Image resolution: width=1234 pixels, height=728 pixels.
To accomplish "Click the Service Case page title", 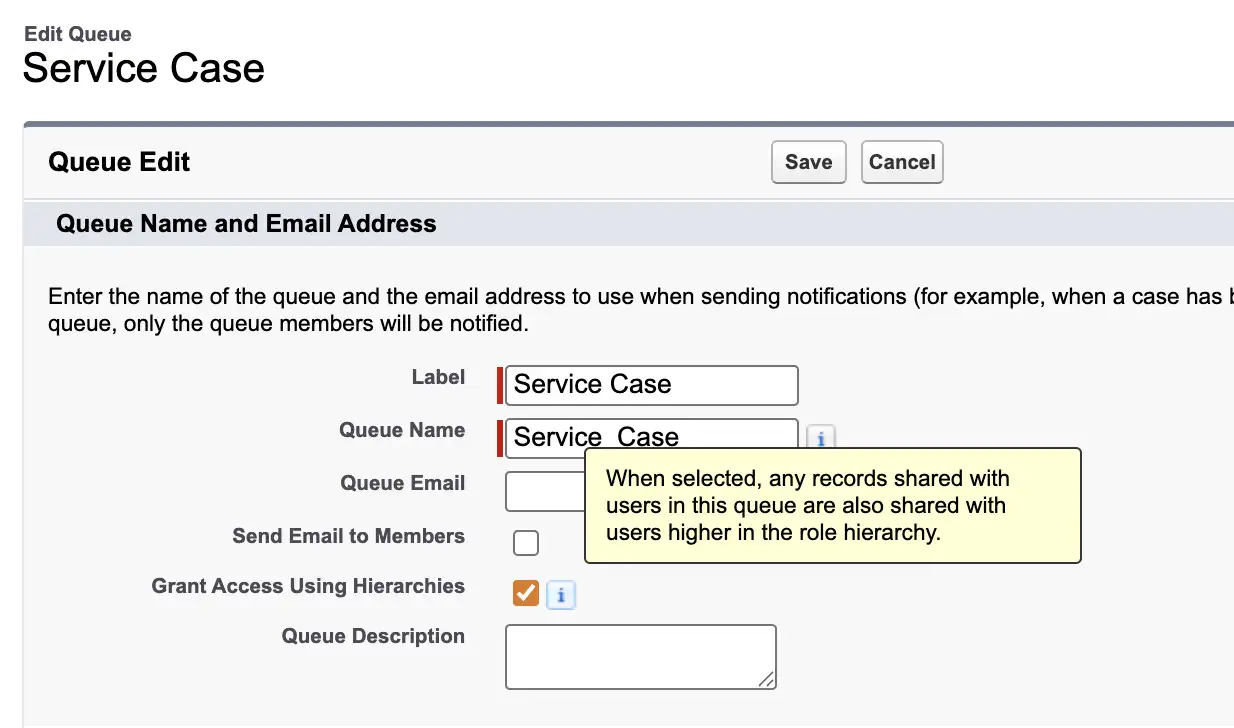I will tap(144, 68).
